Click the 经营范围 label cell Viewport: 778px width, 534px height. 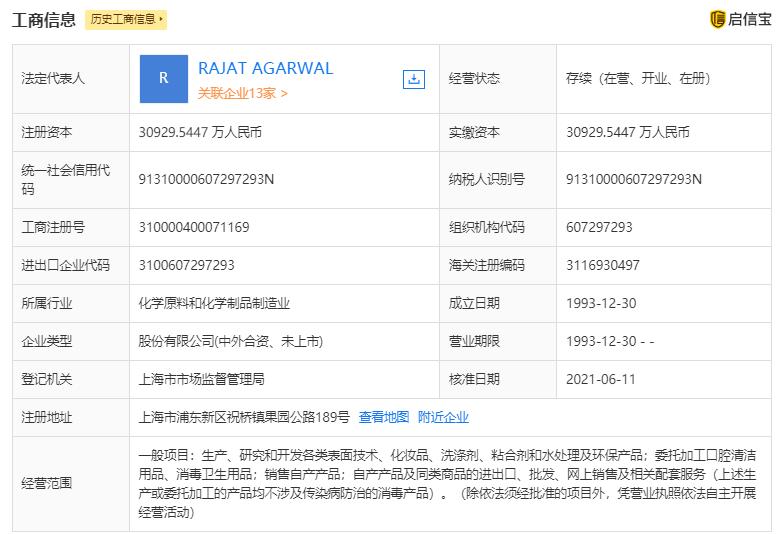(71, 484)
